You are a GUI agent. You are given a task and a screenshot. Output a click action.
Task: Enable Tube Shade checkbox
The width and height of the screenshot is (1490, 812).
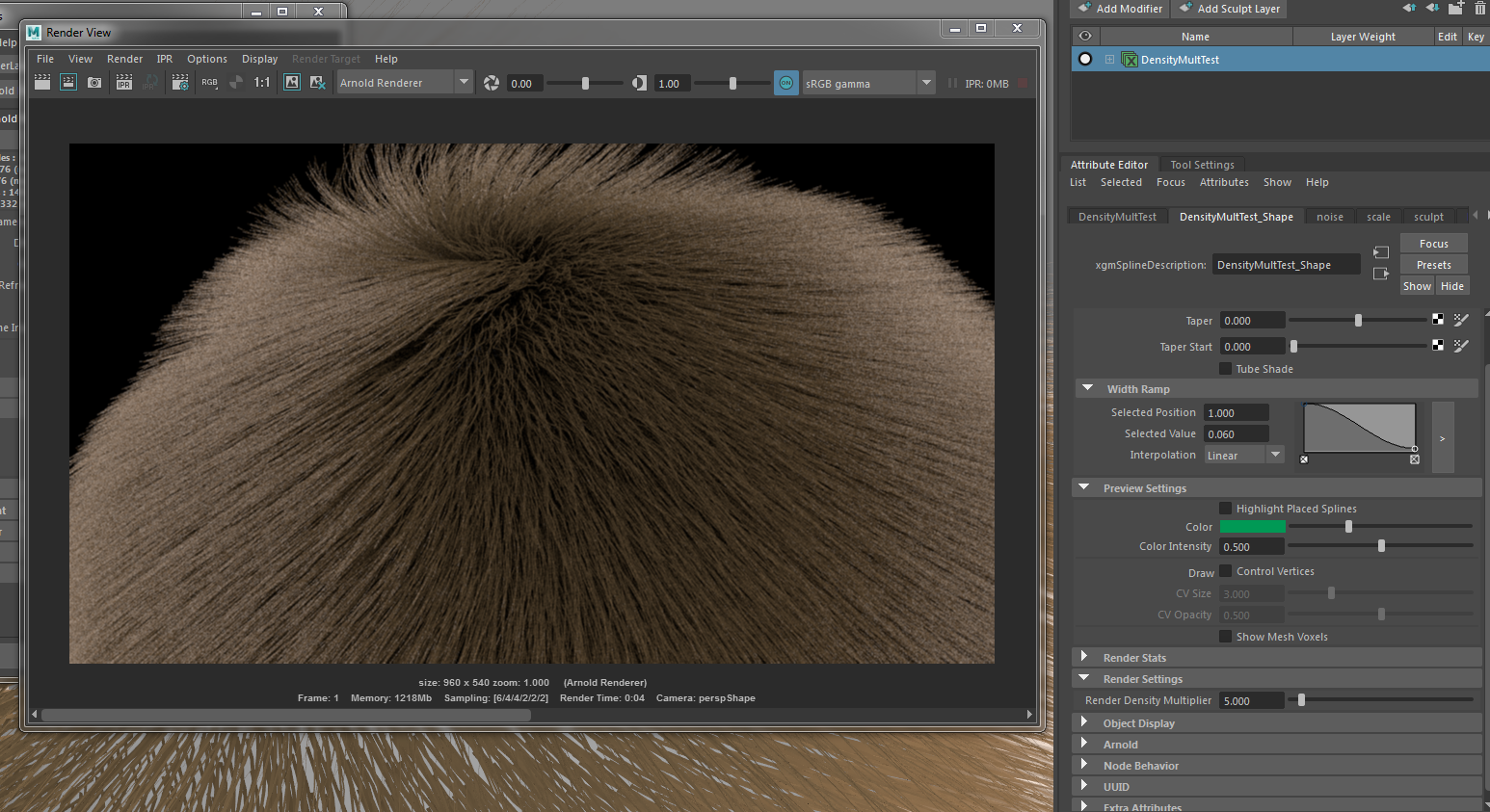(x=1226, y=368)
